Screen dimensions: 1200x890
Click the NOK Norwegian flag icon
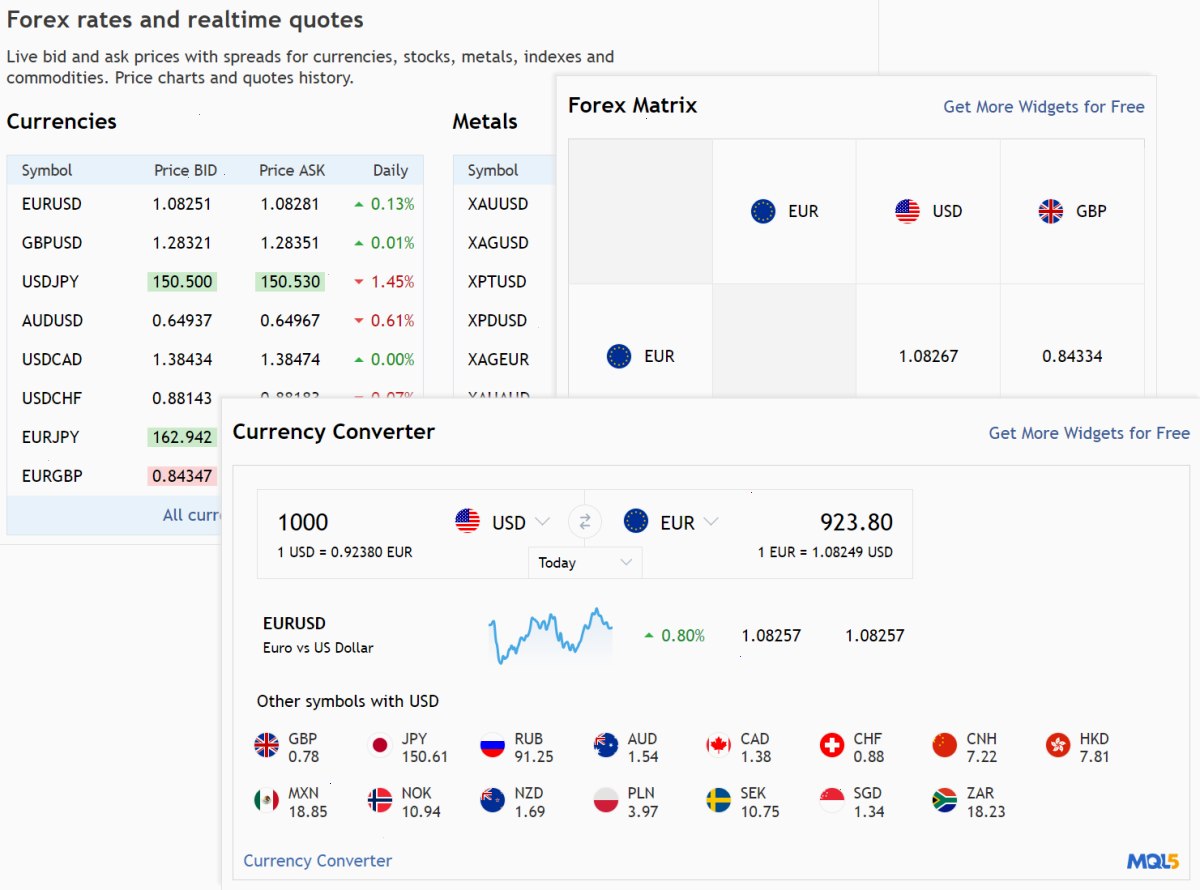(x=380, y=800)
